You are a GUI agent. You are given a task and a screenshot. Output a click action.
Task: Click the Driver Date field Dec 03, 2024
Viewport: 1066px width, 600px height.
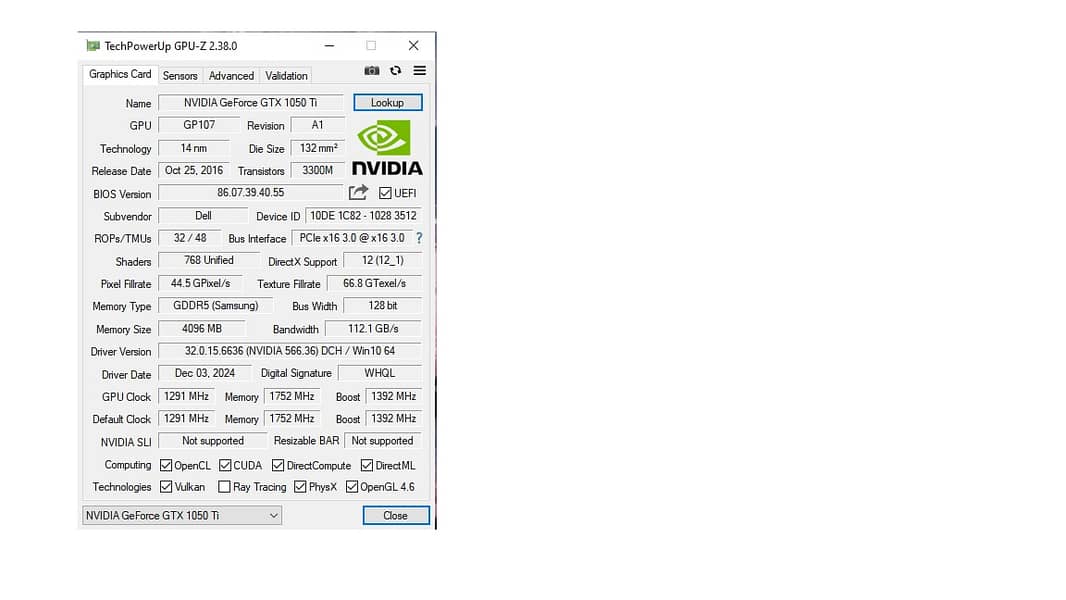pyautogui.click(x=205, y=373)
